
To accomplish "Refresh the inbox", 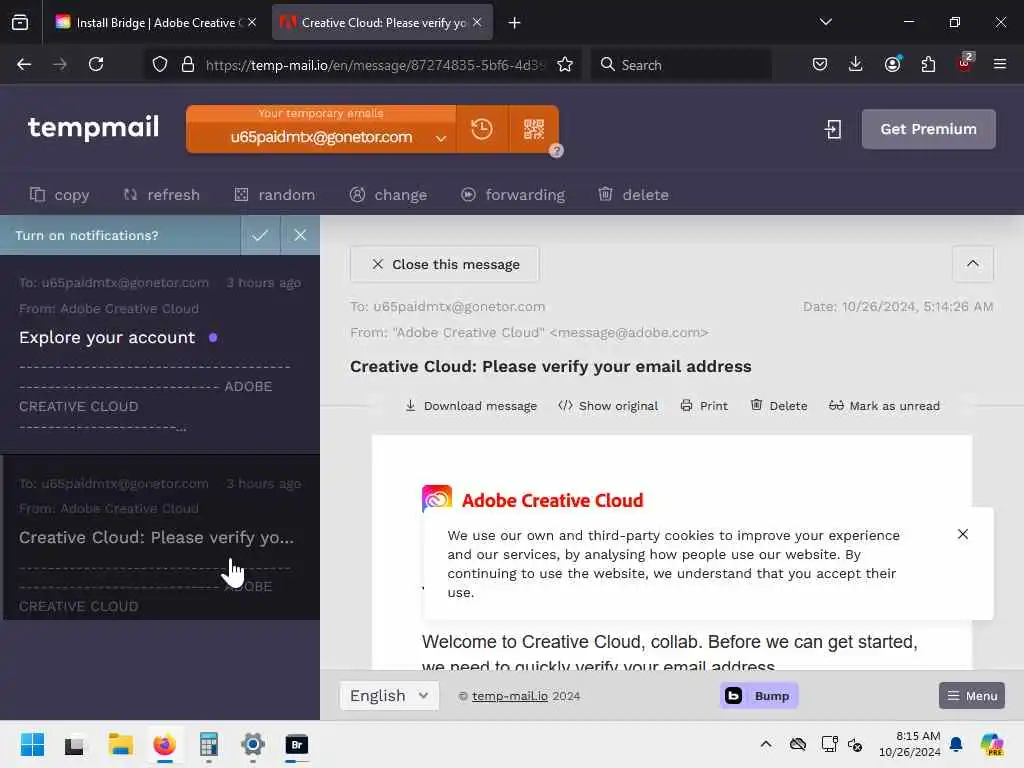I will click(x=161, y=195).
